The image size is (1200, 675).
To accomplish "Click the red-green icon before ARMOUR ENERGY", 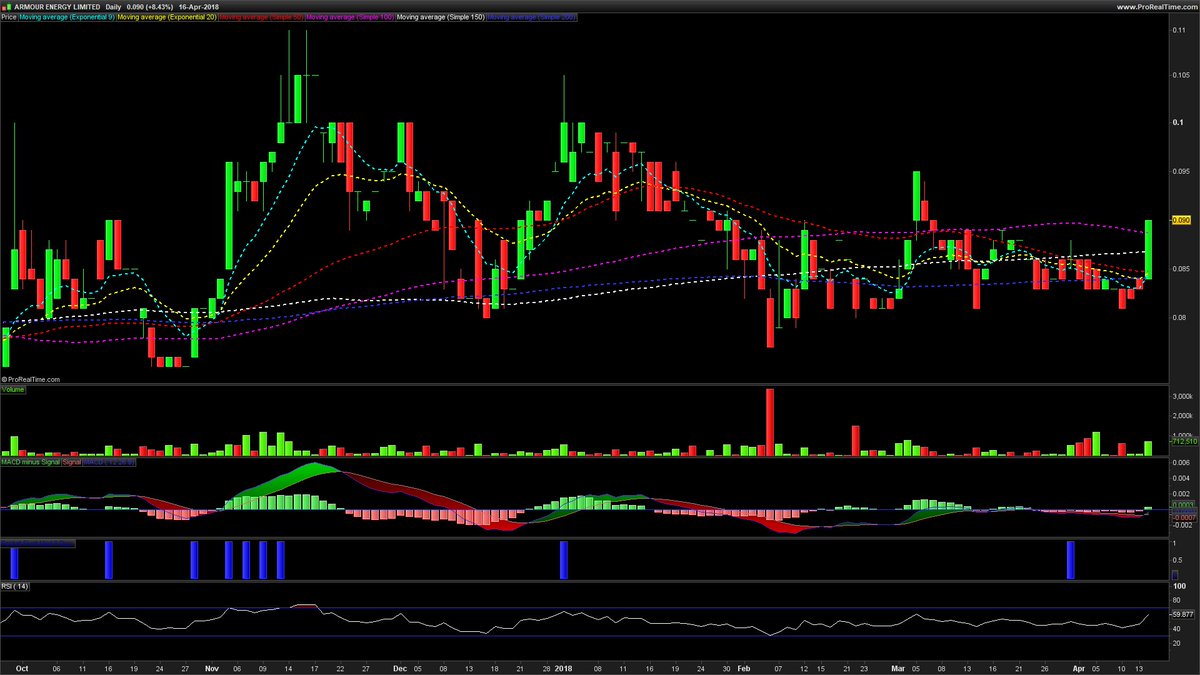I will [6, 6].
